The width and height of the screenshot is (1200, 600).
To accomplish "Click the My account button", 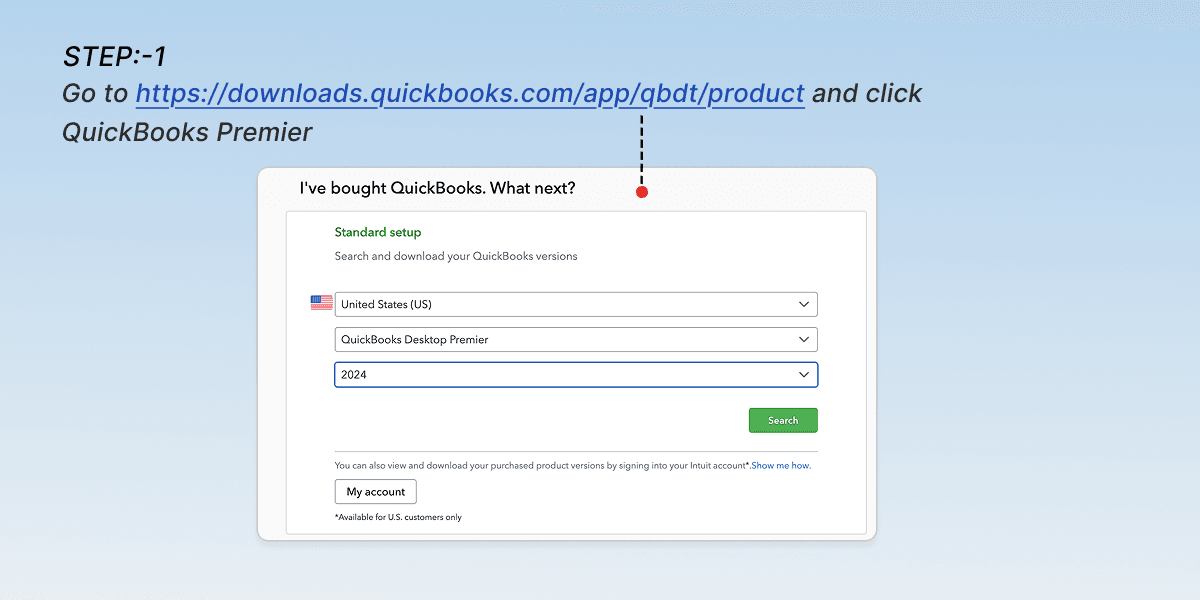I will [x=375, y=492].
